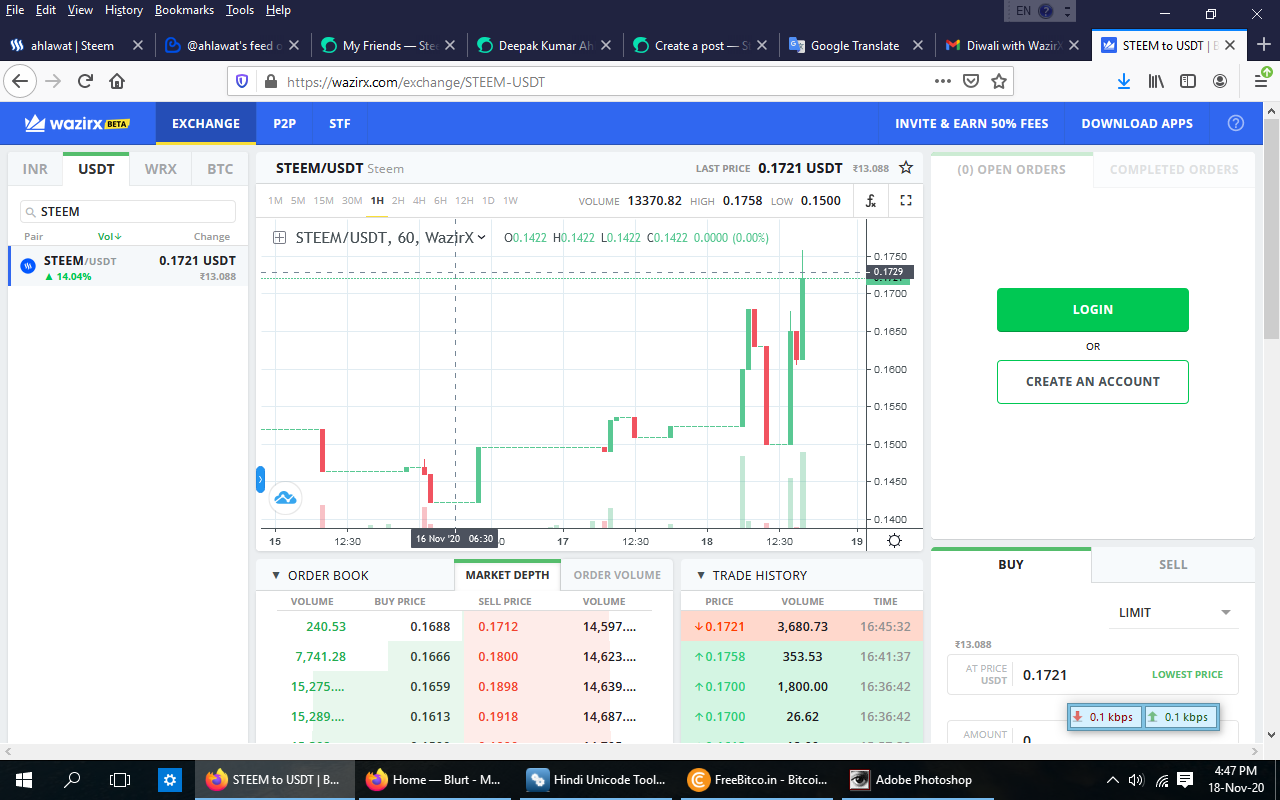Favorite STEEM/USDT with the star icon
Image resolution: width=1280 pixels, height=800 pixels.
click(x=906, y=168)
